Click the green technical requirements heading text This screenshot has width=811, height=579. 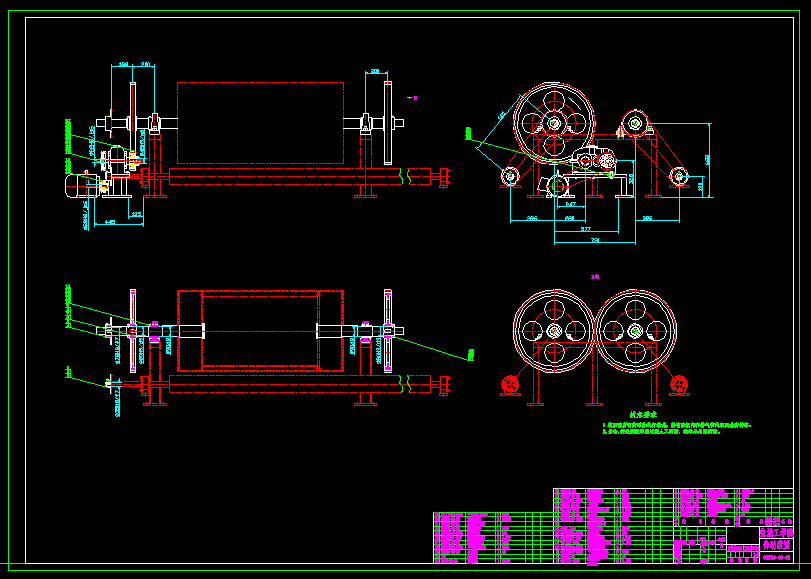pyautogui.click(x=643, y=415)
